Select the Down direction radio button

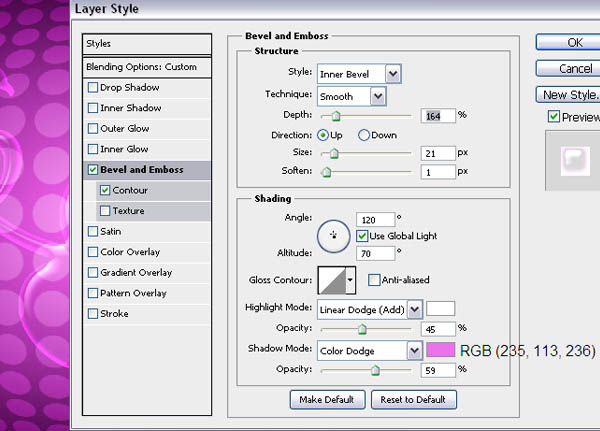coord(364,135)
